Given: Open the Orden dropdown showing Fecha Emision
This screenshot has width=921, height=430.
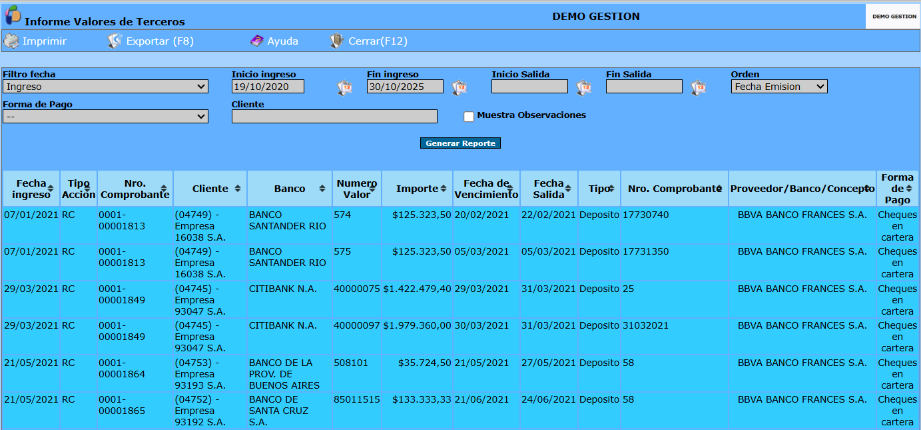Looking at the screenshot, I should [x=779, y=86].
